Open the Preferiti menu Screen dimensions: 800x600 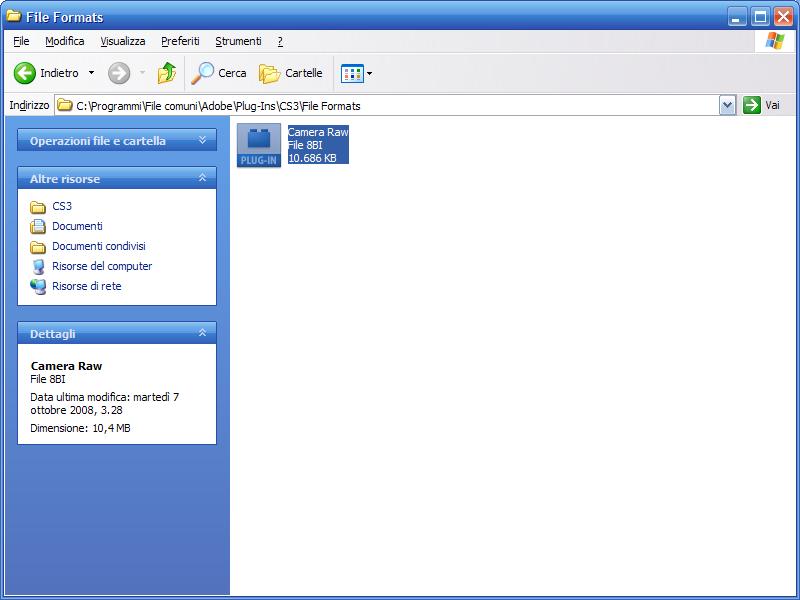[x=180, y=41]
